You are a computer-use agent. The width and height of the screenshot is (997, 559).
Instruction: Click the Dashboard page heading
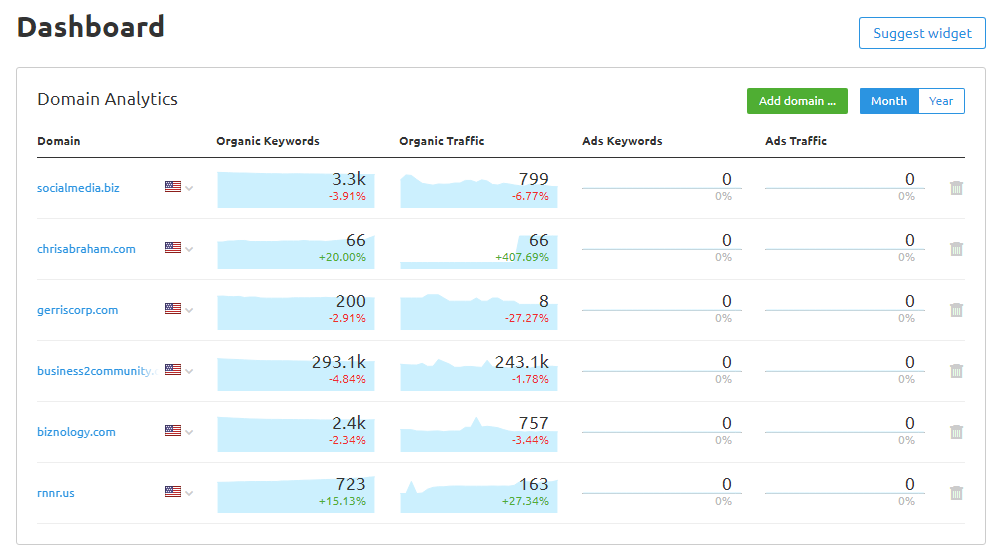point(90,27)
